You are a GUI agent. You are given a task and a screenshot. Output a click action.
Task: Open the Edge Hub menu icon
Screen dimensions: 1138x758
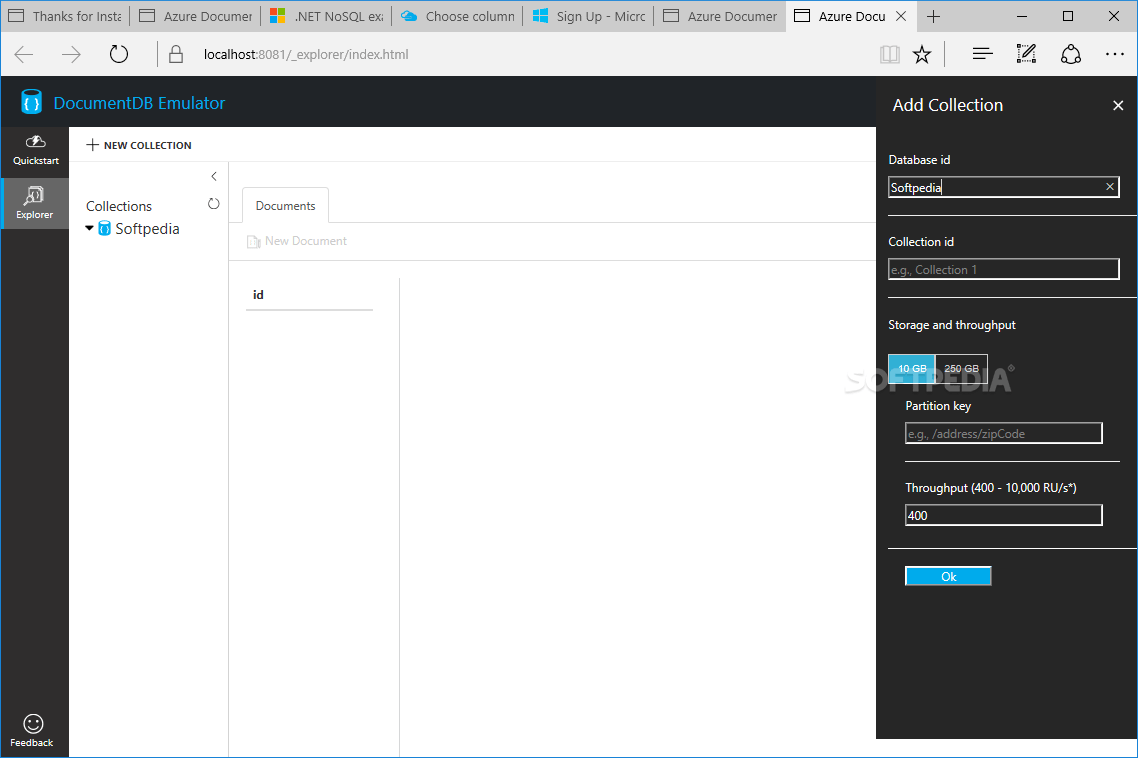(x=982, y=54)
